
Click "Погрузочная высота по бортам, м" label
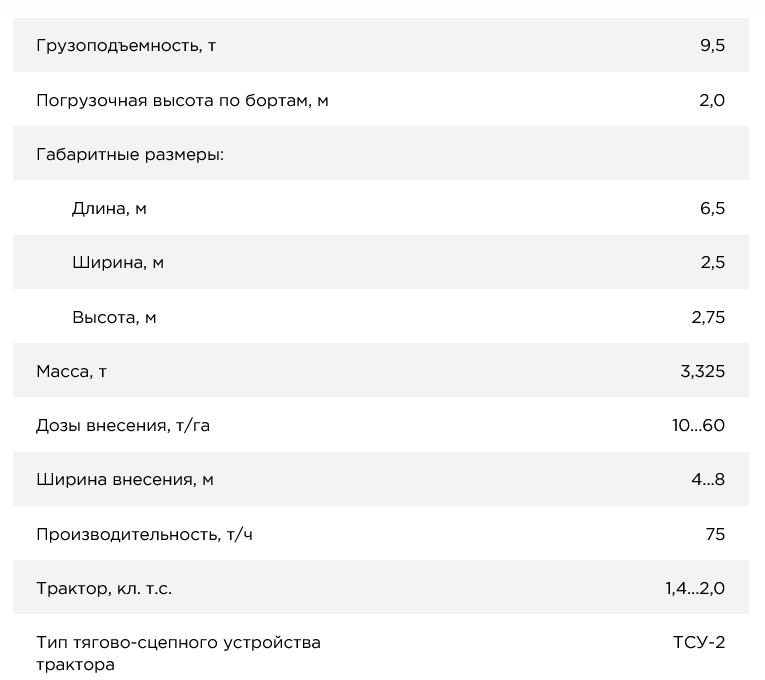click(x=182, y=100)
